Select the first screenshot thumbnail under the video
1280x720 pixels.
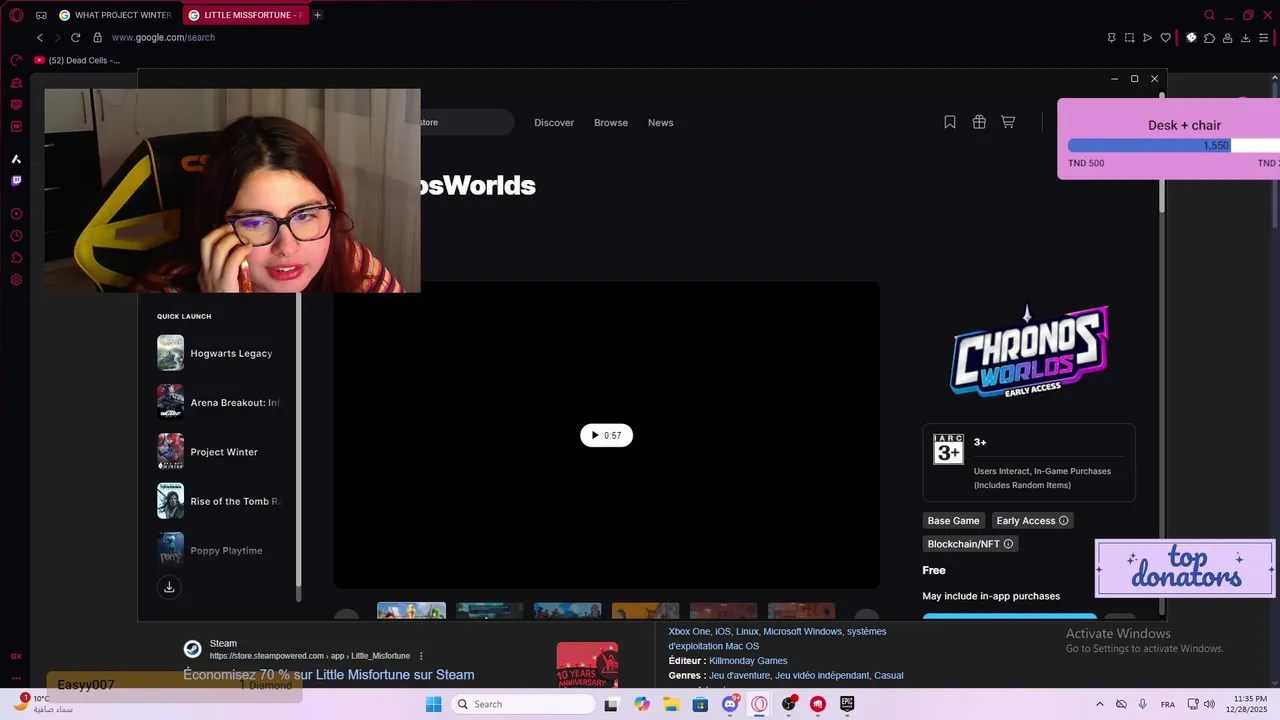tap(411, 611)
